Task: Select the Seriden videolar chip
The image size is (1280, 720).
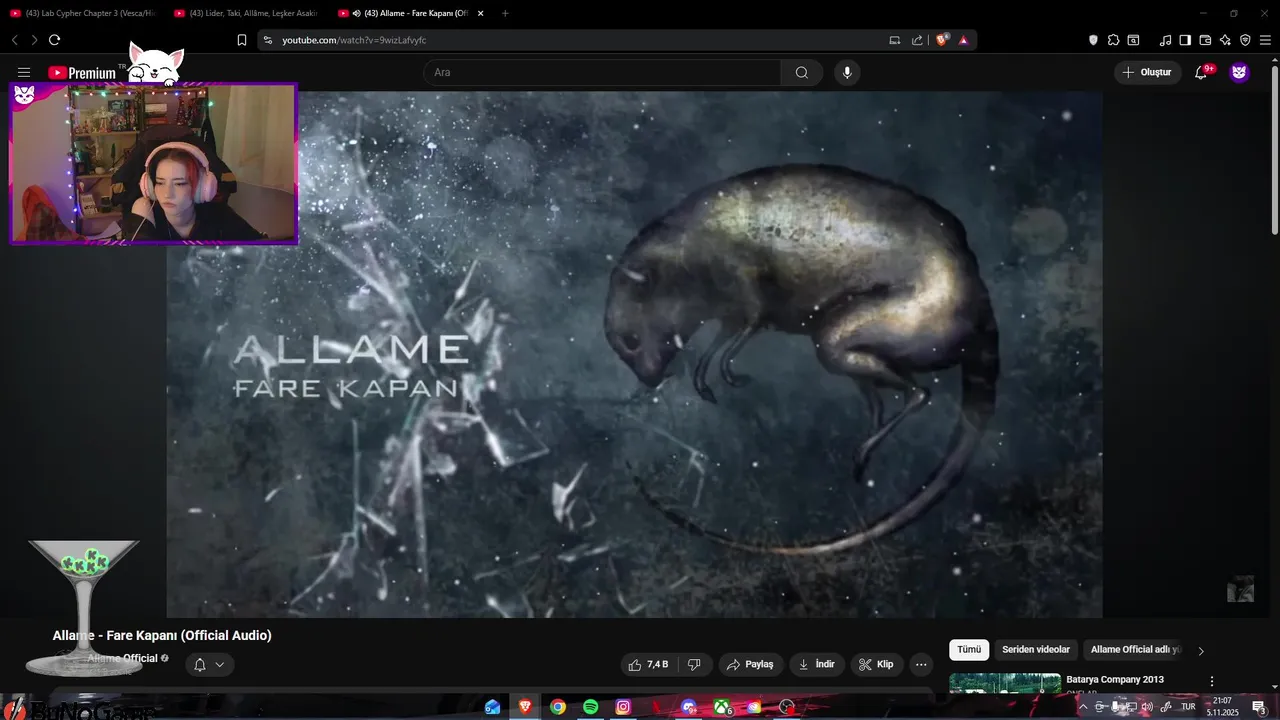Action: coord(1036,650)
